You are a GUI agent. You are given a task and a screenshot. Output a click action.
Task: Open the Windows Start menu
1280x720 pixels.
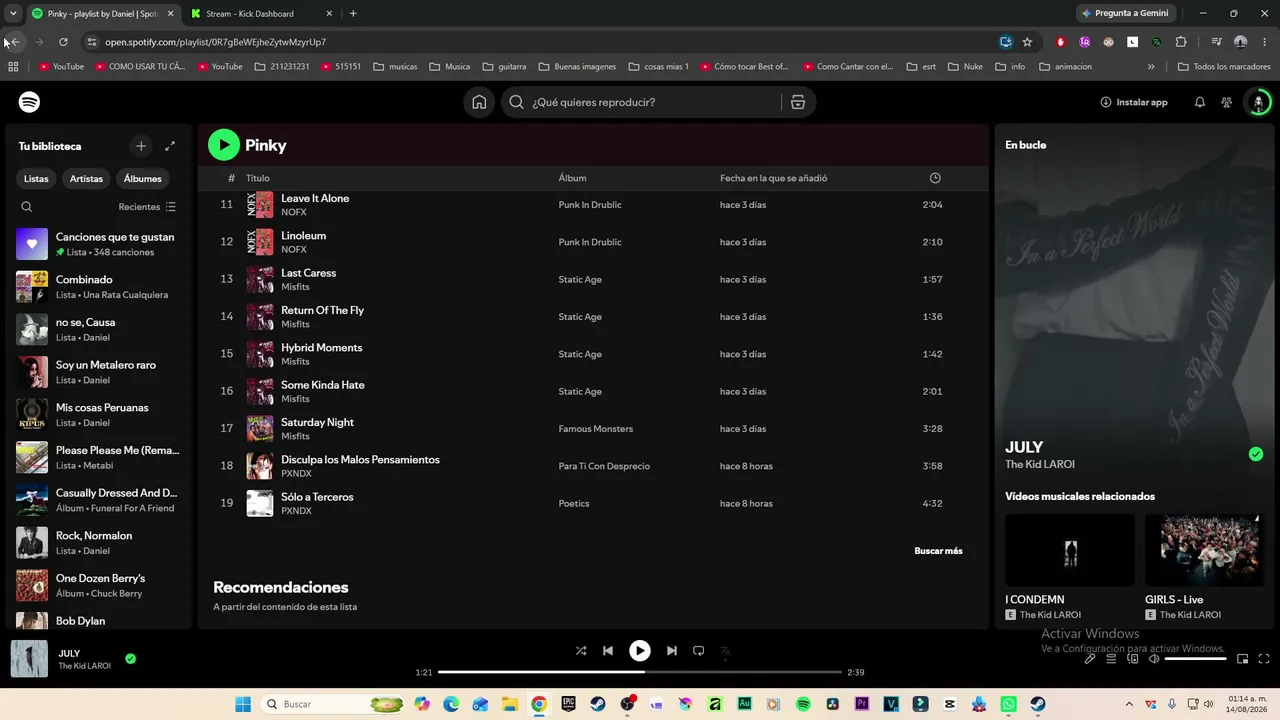click(x=243, y=704)
